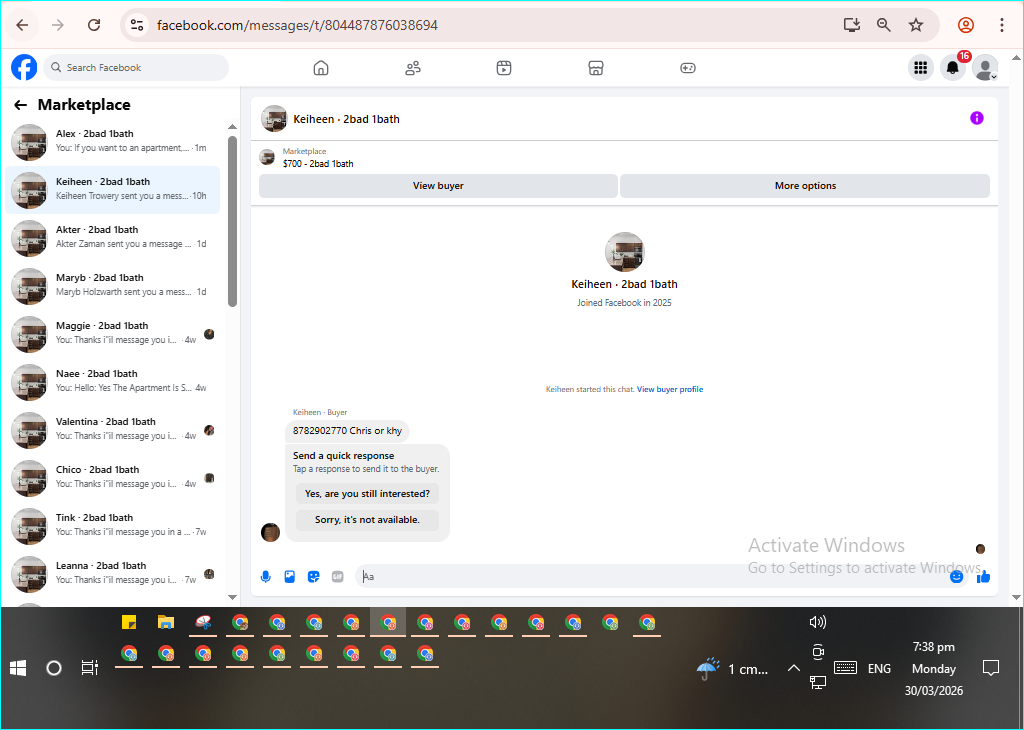1024x730 pixels.
Task: Open Task View on the taskbar
Action: click(x=89, y=668)
